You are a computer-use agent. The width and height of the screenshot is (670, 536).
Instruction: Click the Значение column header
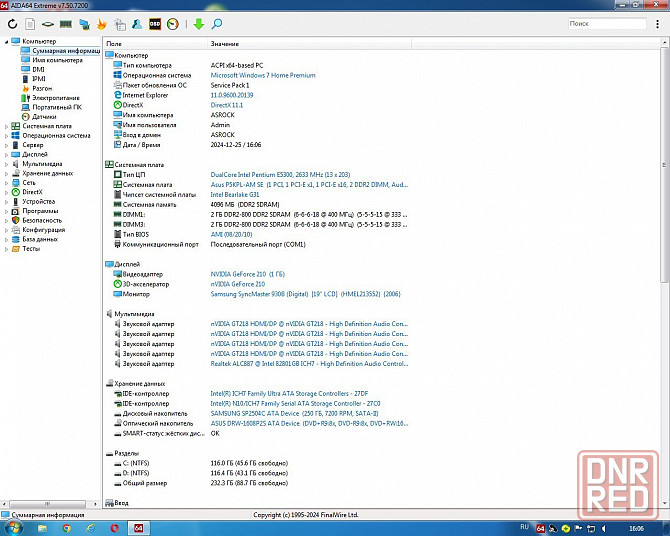[x=309, y=44]
